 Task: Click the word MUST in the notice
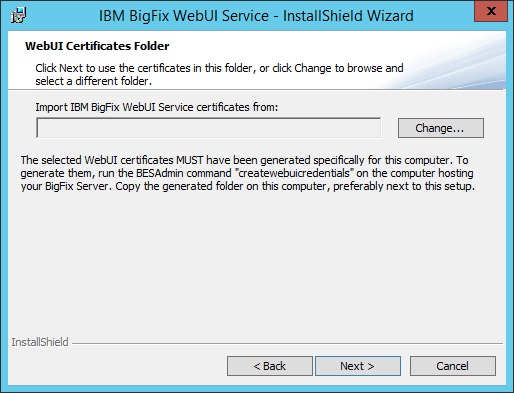click(190, 160)
